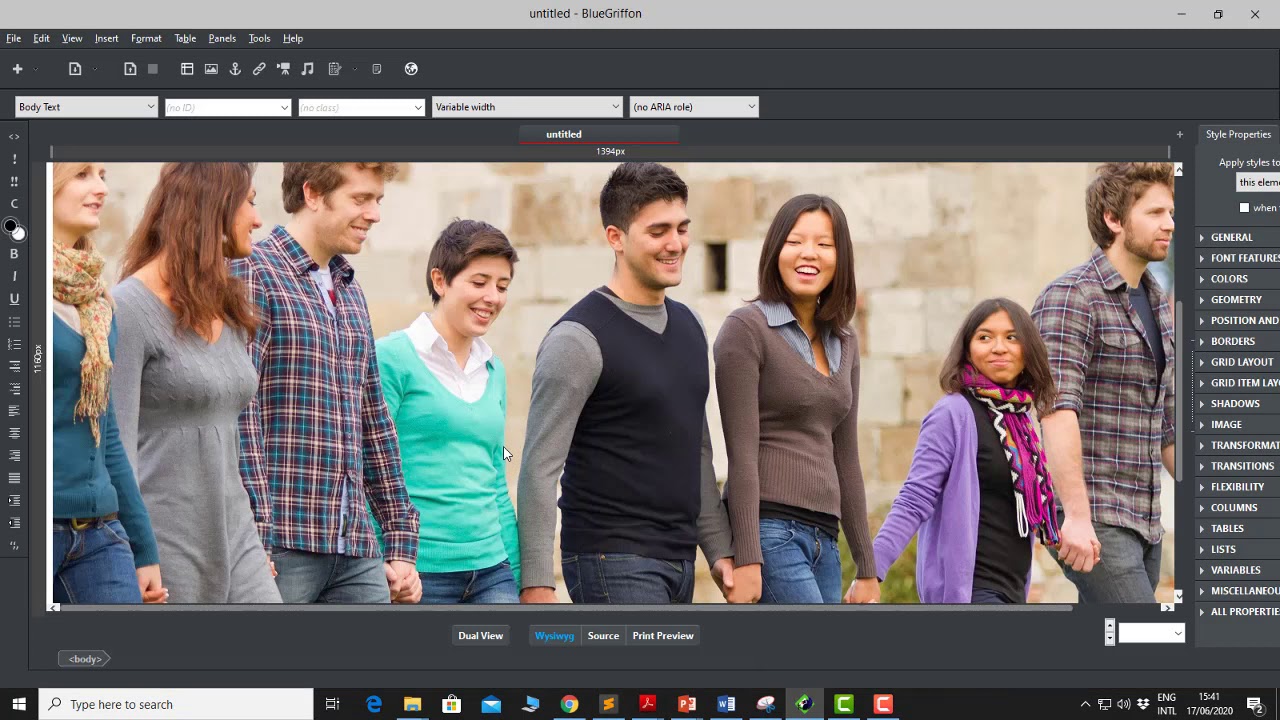Open the Help menu
The width and height of the screenshot is (1280, 720).
293,38
